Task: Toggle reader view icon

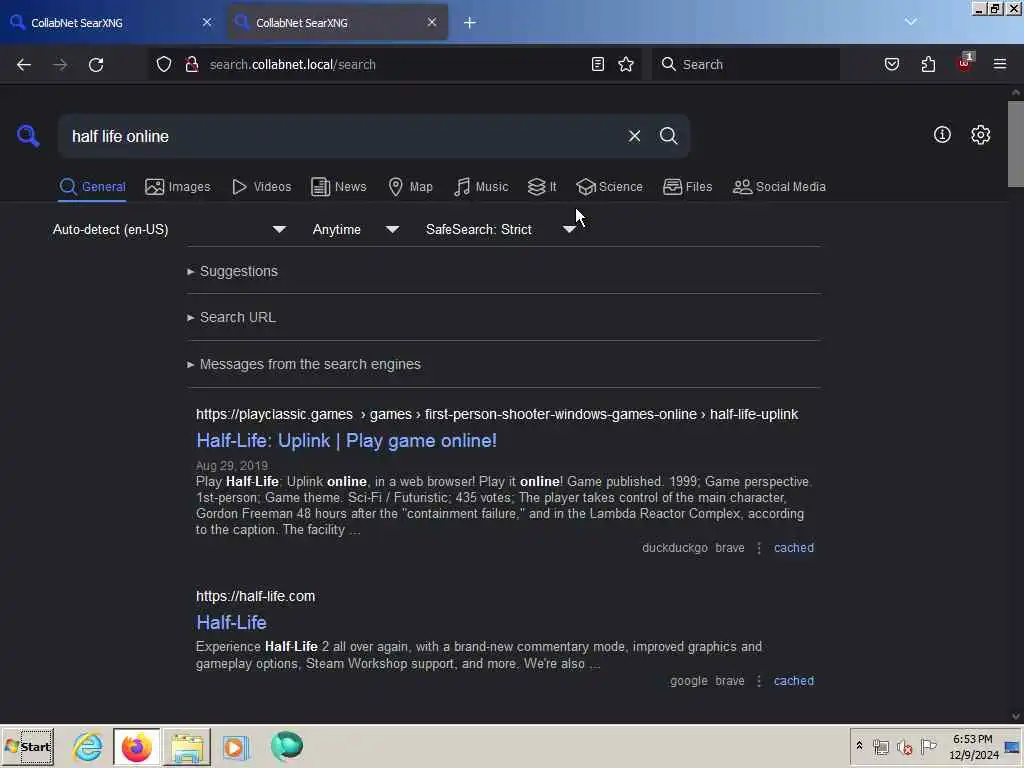Action: pyautogui.click(x=598, y=64)
